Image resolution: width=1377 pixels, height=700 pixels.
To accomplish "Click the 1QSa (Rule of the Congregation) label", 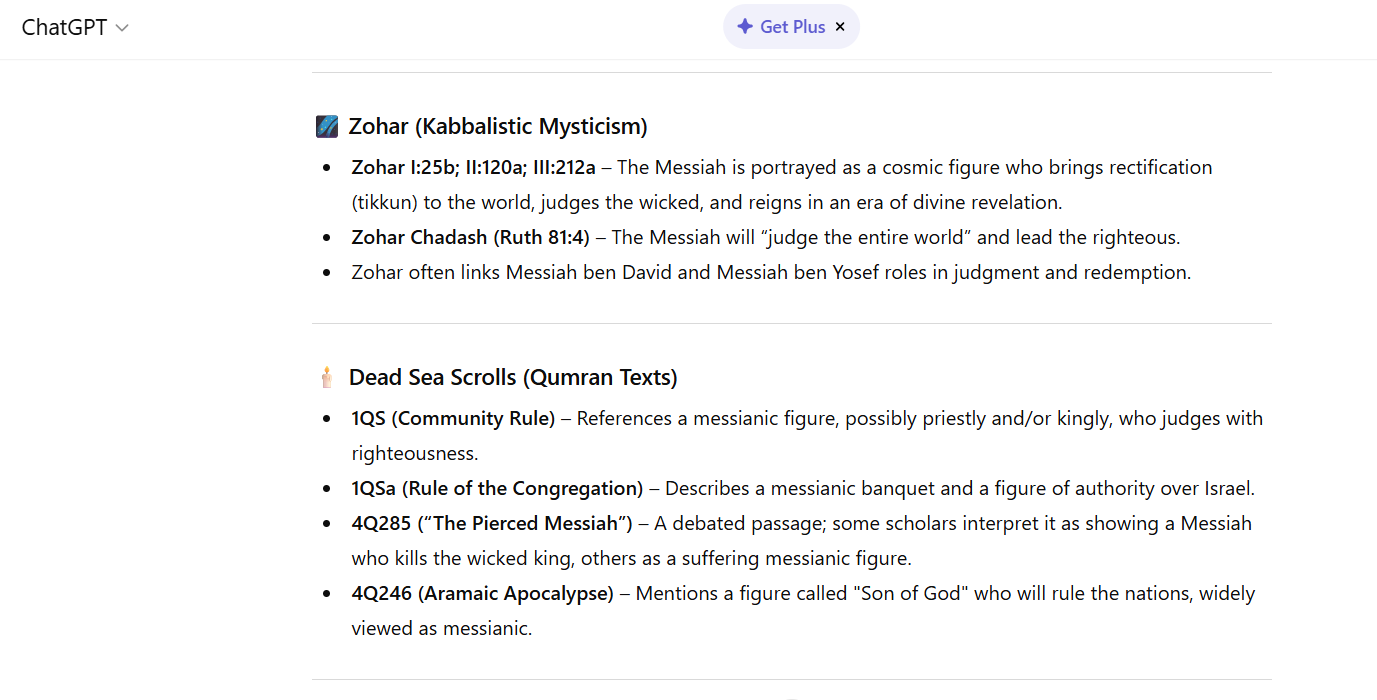I will click(497, 488).
